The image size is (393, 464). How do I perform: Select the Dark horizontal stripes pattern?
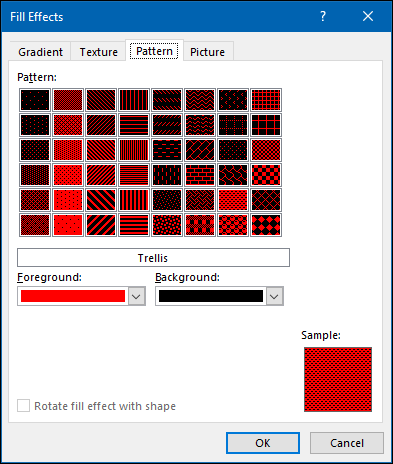(x=134, y=225)
